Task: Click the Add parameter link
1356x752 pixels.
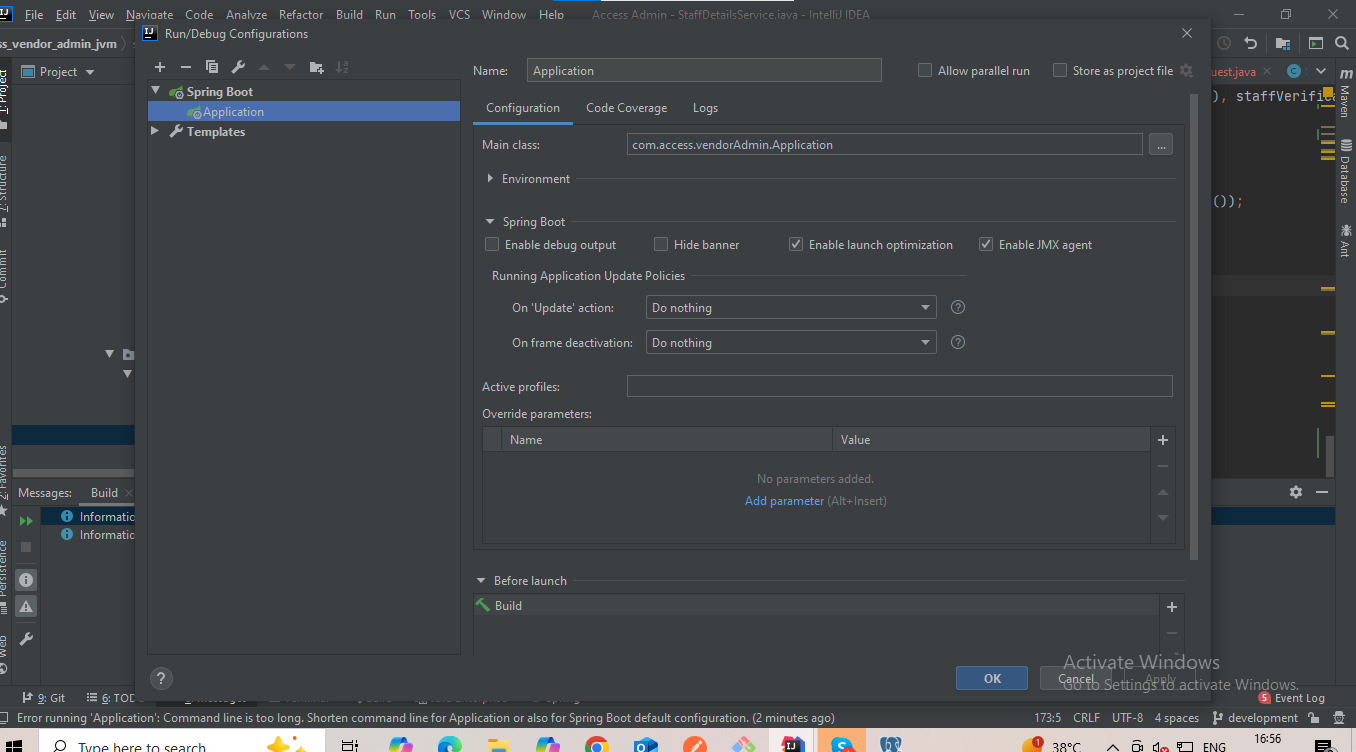Action: click(x=784, y=501)
